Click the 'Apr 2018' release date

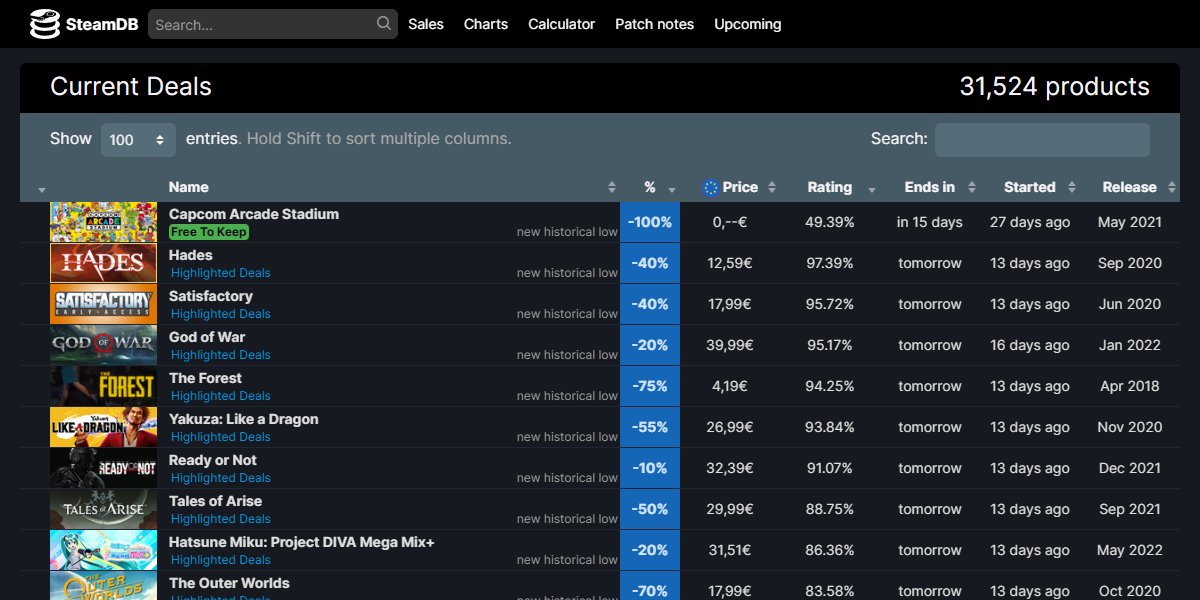click(x=1130, y=386)
